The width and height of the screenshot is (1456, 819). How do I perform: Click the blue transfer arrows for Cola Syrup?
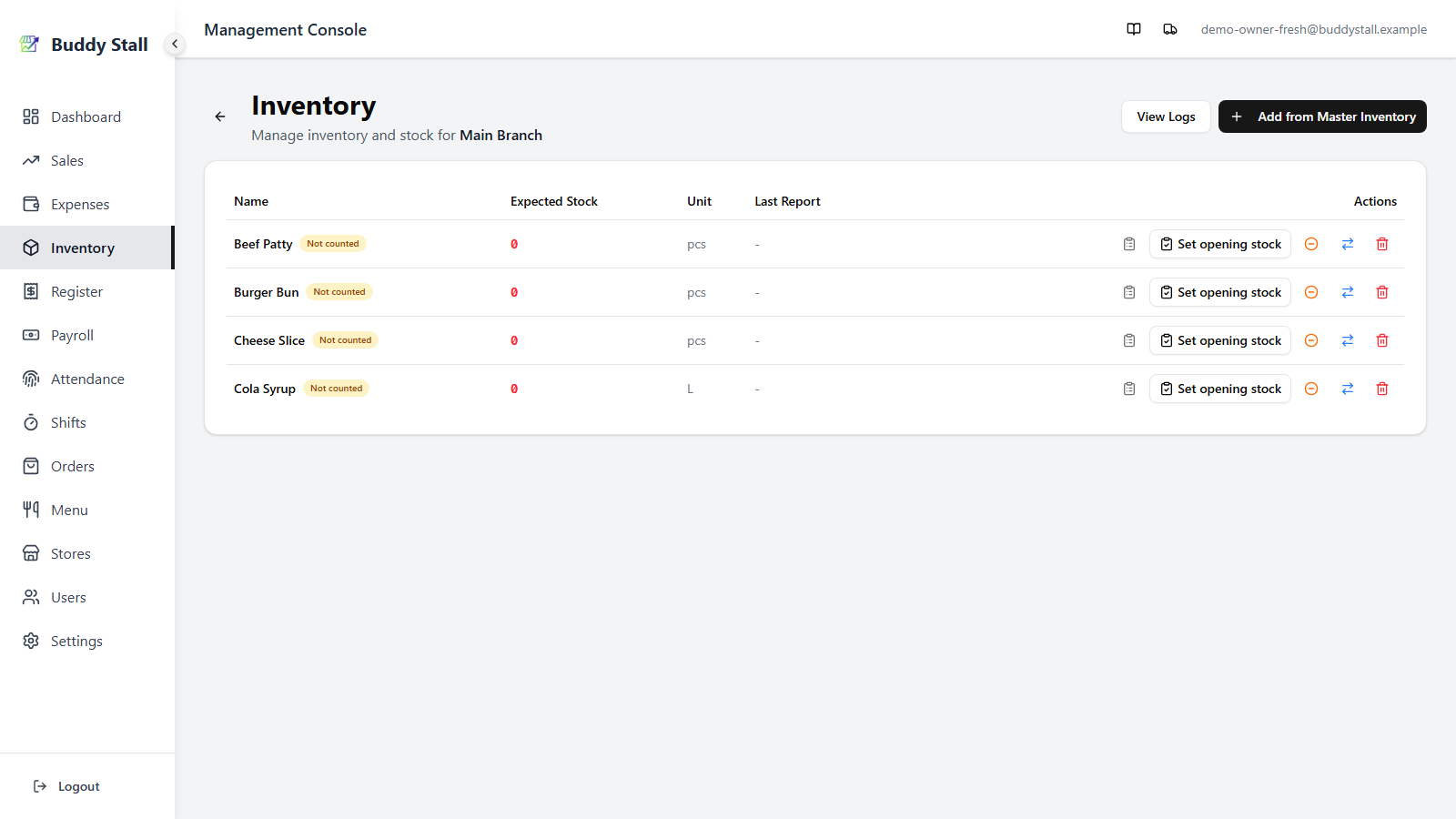coord(1348,389)
